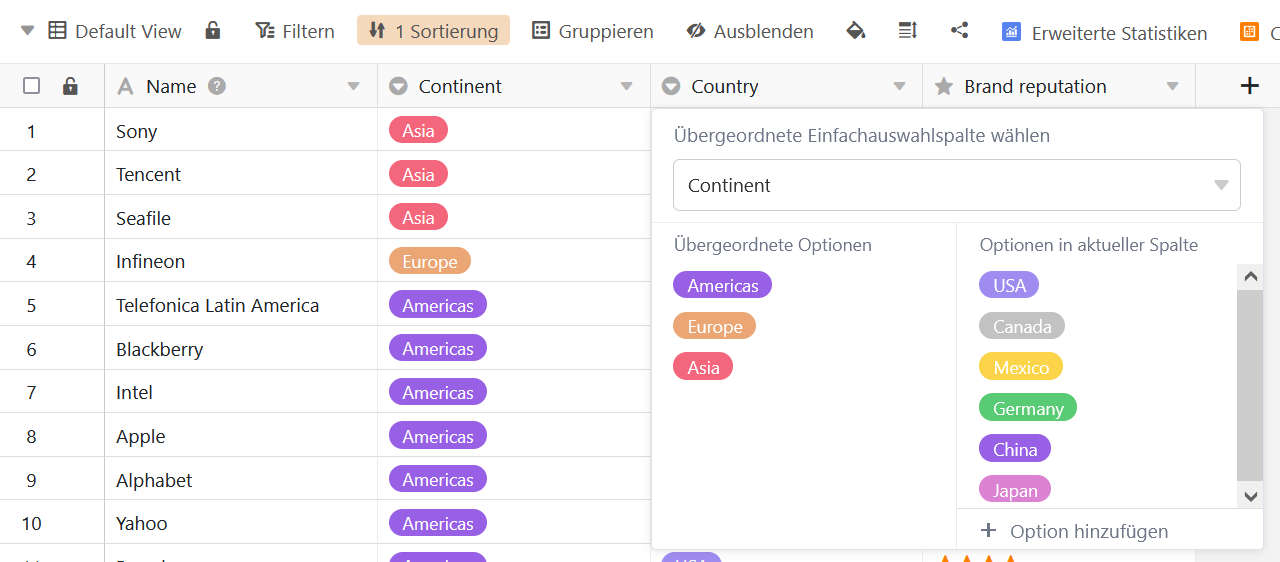1280x562 pixels.
Task: Click the Erweiterte Statistiken chart icon
Action: (1012, 32)
